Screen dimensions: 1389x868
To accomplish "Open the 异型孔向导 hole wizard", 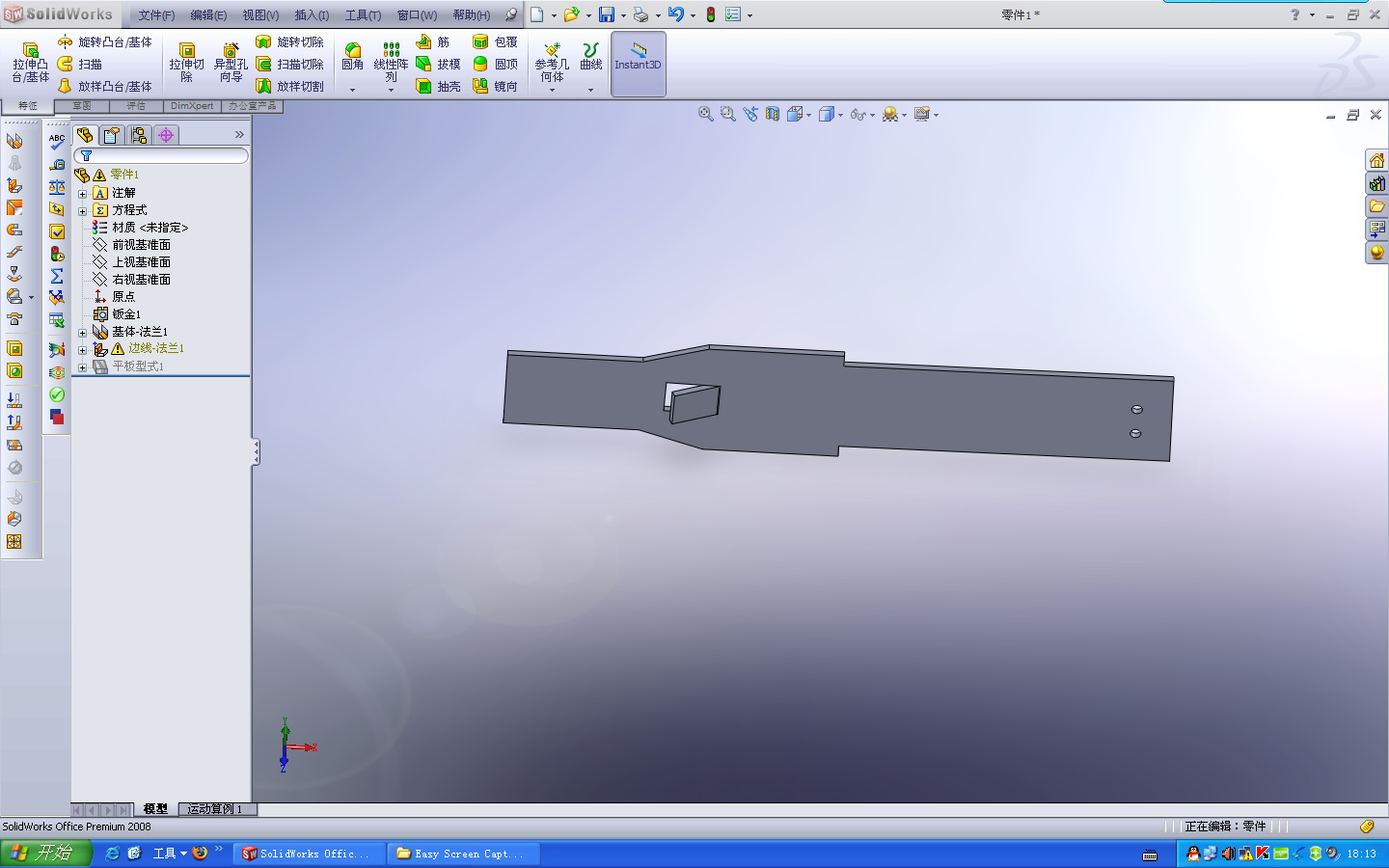I will (x=231, y=63).
